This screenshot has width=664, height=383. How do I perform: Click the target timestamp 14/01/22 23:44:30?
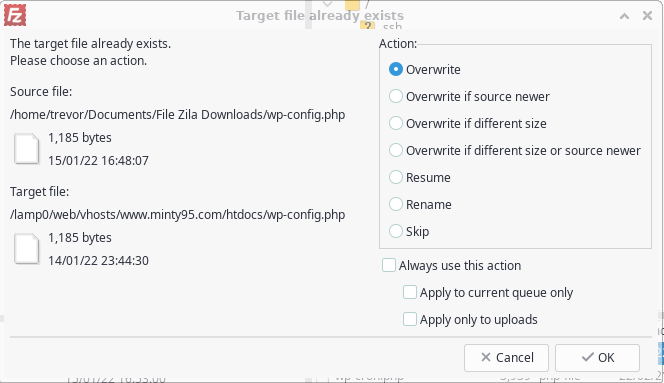pyautogui.click(x=98, y=261)
